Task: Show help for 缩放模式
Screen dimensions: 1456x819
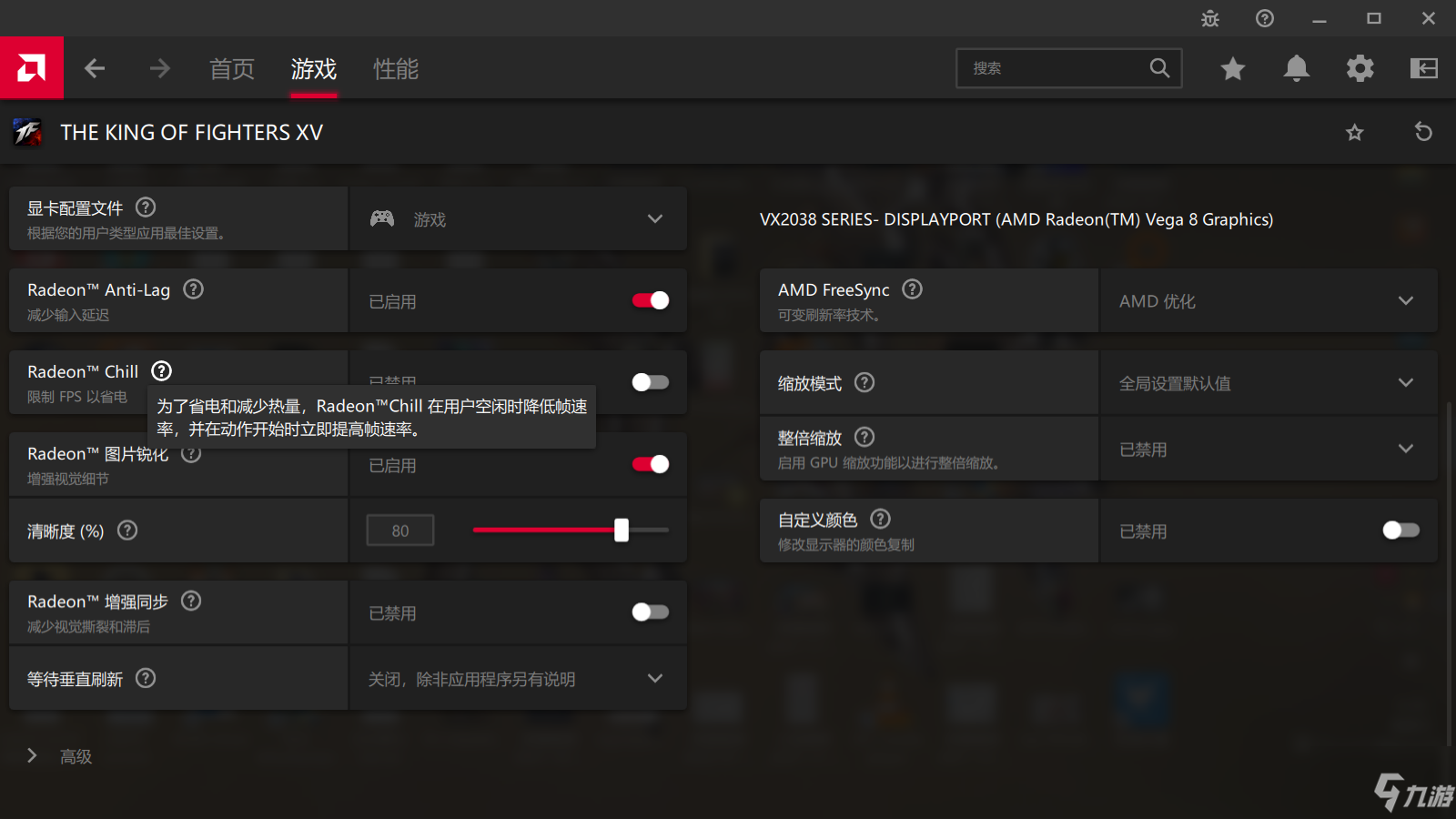Action: [864, 382]
